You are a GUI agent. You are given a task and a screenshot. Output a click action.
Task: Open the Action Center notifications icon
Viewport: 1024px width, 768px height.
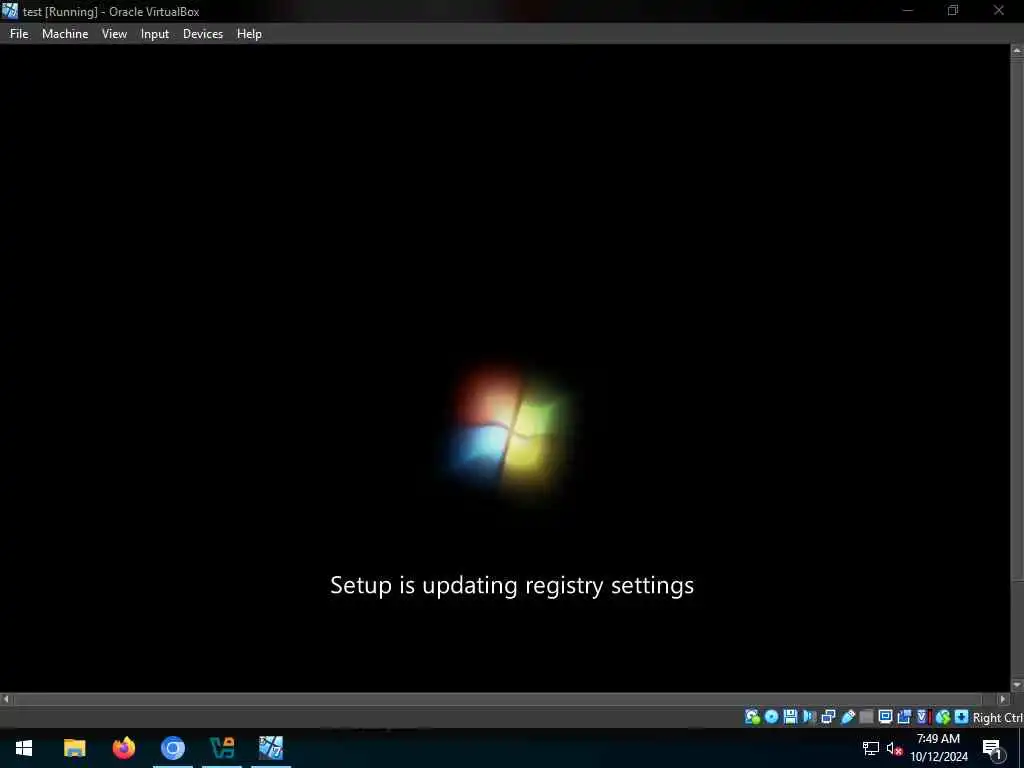(x=993, y=748)
